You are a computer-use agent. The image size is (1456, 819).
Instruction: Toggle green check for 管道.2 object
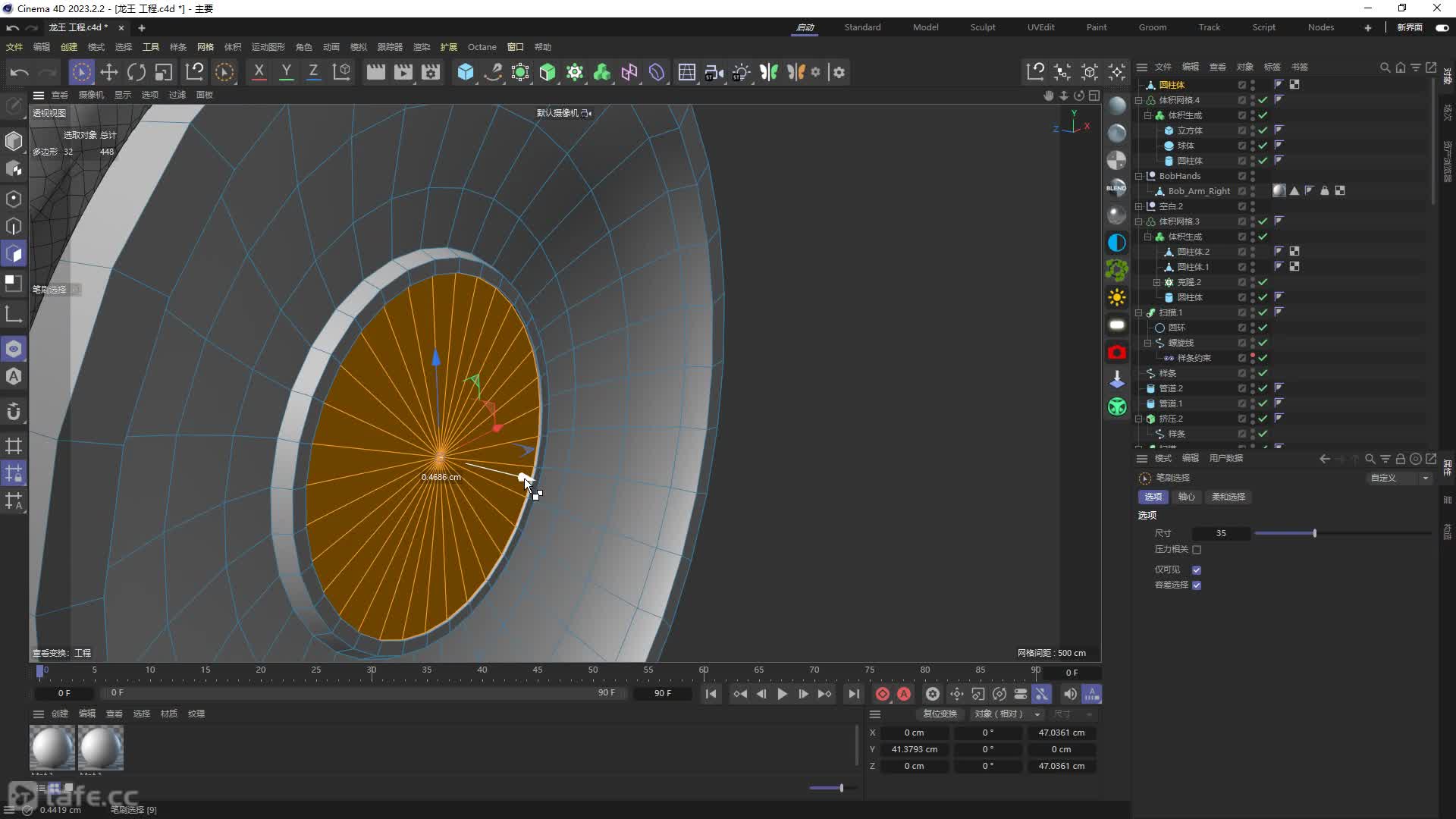tap(1263, 388)
